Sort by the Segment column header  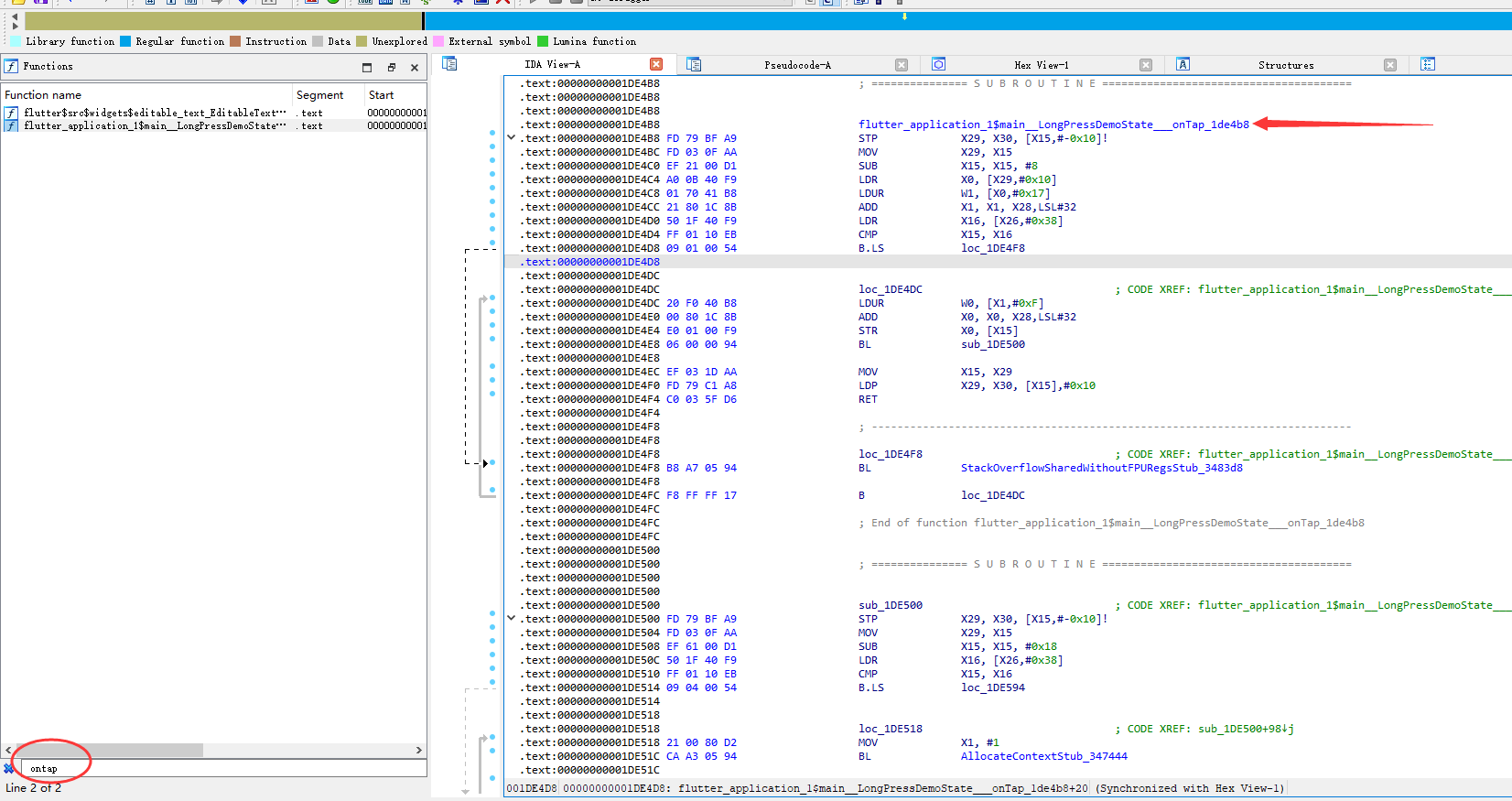pos(328,94)
